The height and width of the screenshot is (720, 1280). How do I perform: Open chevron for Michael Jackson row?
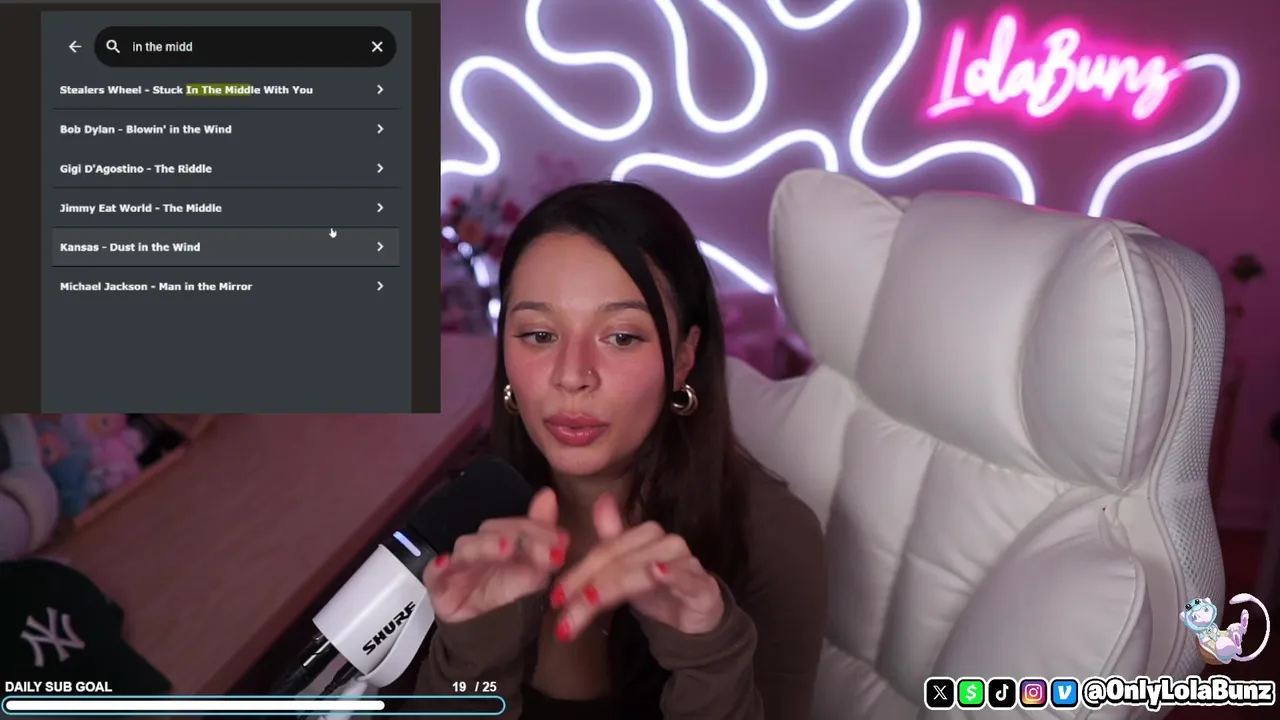click(x=380, y=286)
